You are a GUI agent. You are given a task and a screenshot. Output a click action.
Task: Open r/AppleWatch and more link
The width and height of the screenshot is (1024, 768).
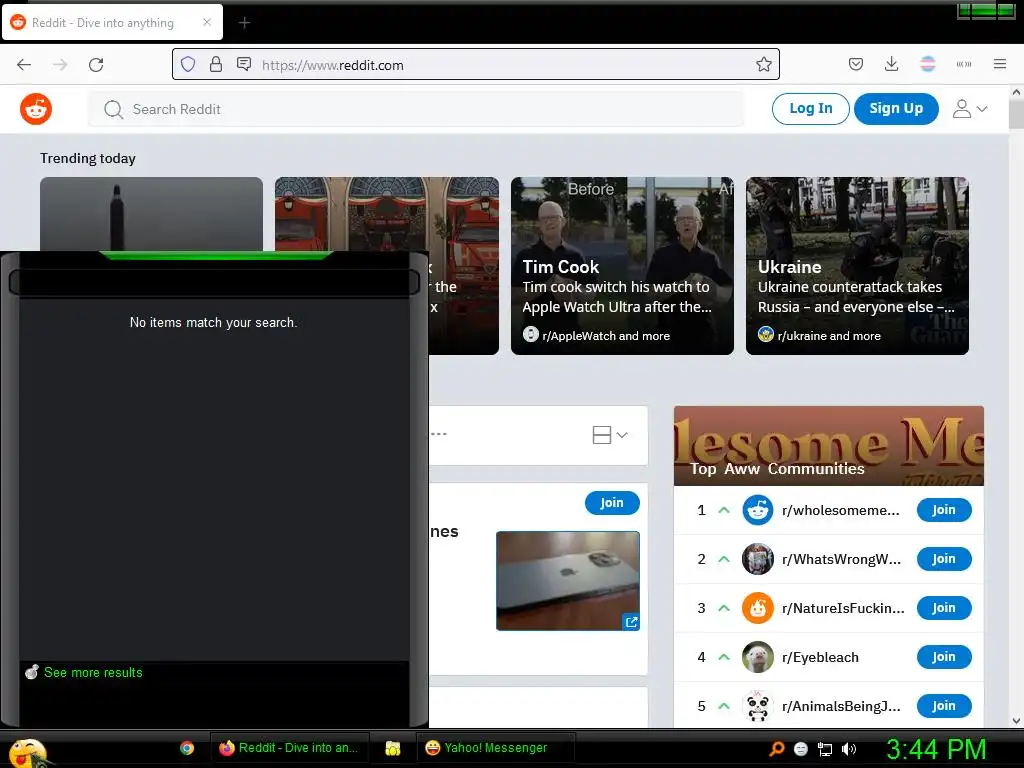pos(605,336)
